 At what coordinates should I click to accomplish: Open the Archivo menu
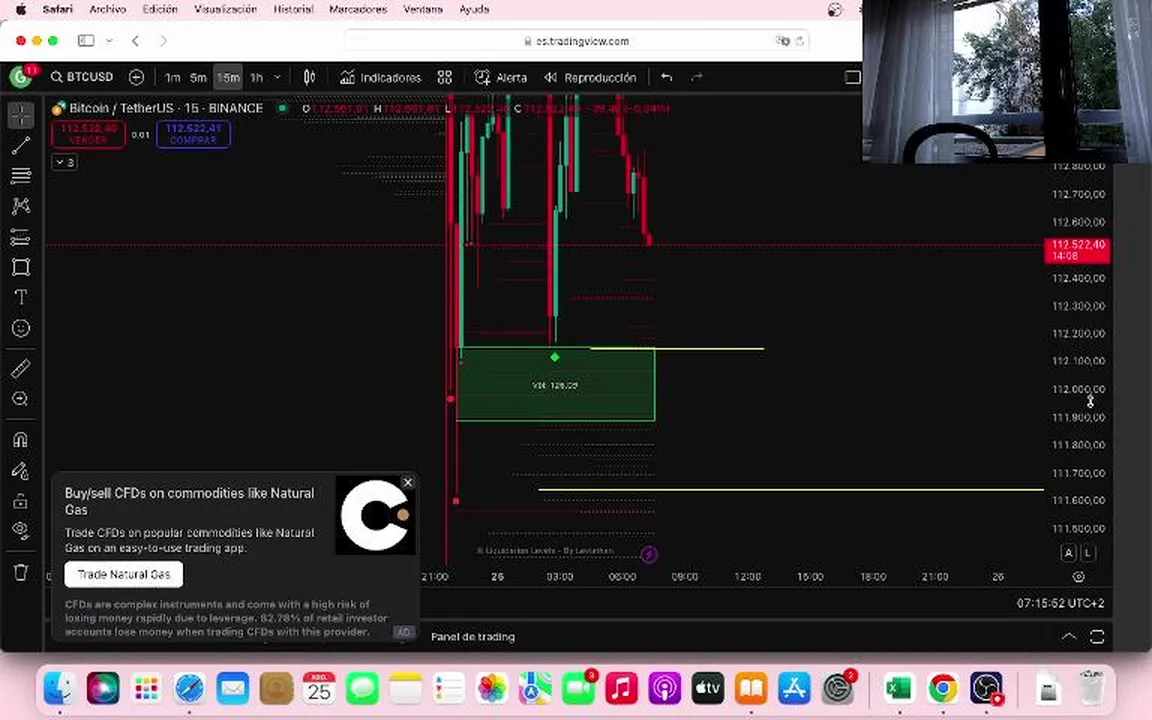(108, 10)
